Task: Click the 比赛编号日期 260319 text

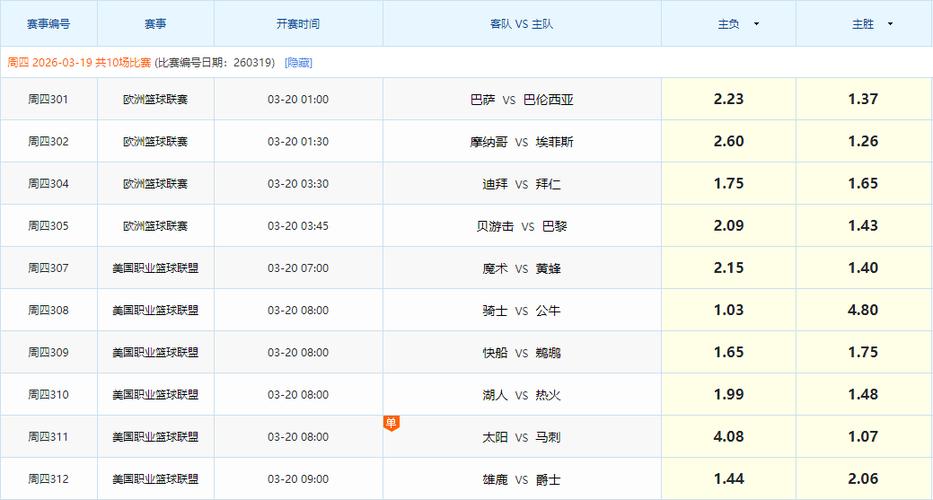Action: pyautogui.click(x=215, y=62)
